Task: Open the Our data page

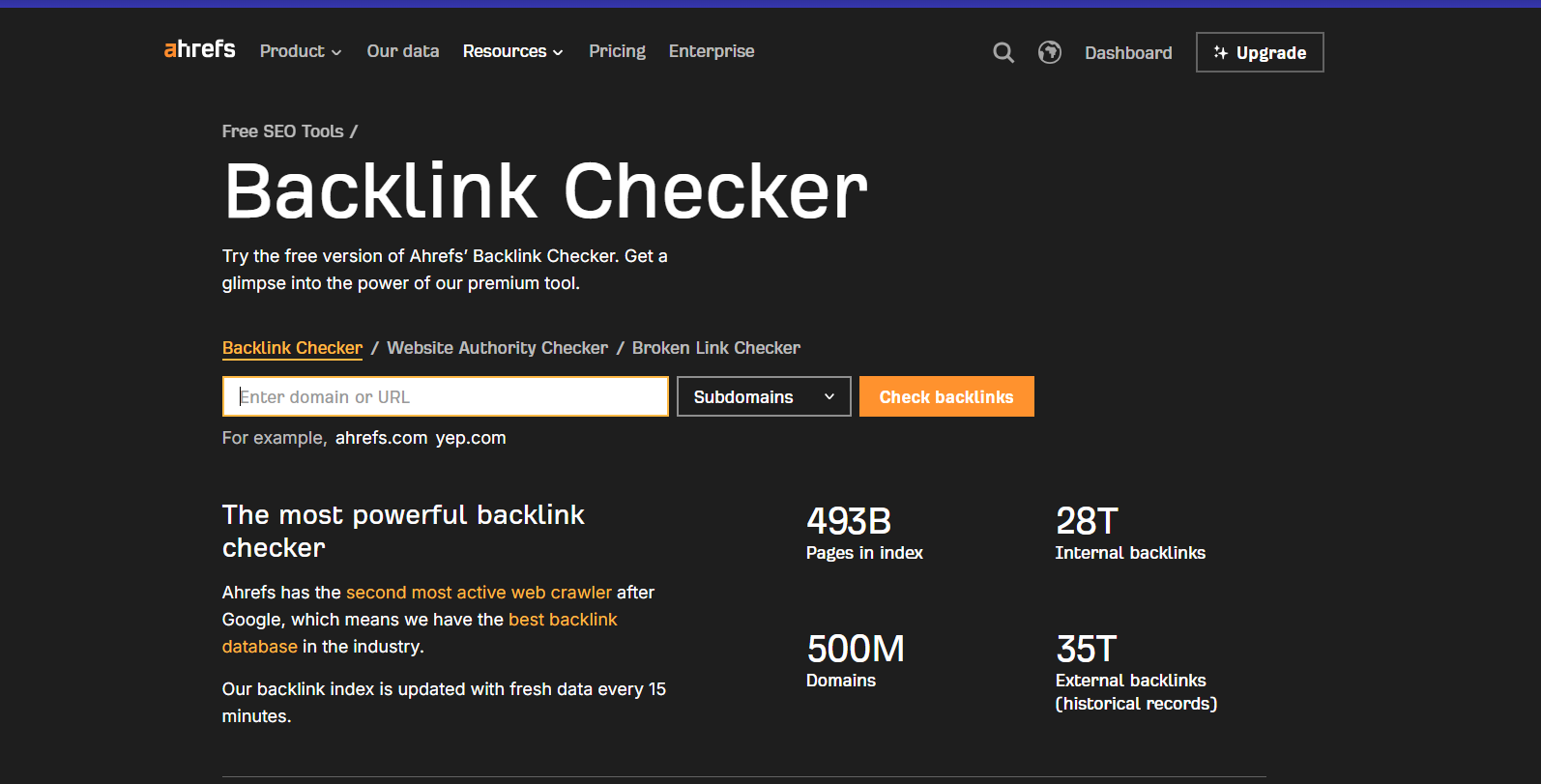Action: pyautogui.click(x=403, y=51)
